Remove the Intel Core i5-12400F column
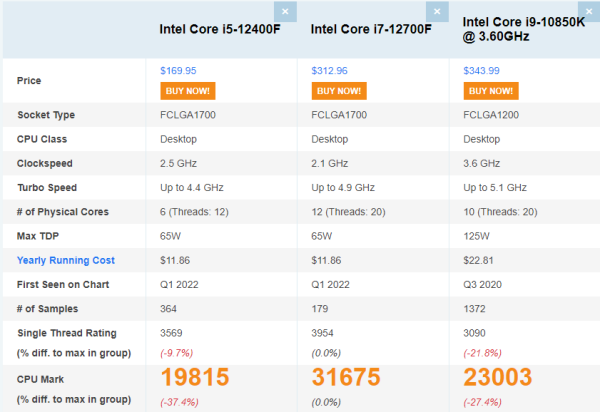The width and height of the screenshot is (600, 412). [285, 11]
